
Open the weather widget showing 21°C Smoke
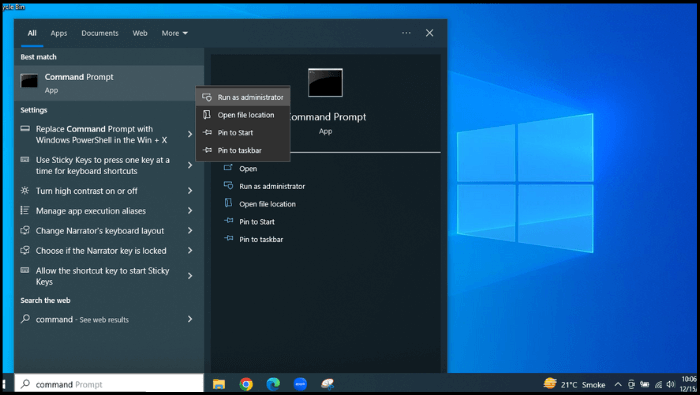point(575,384)
